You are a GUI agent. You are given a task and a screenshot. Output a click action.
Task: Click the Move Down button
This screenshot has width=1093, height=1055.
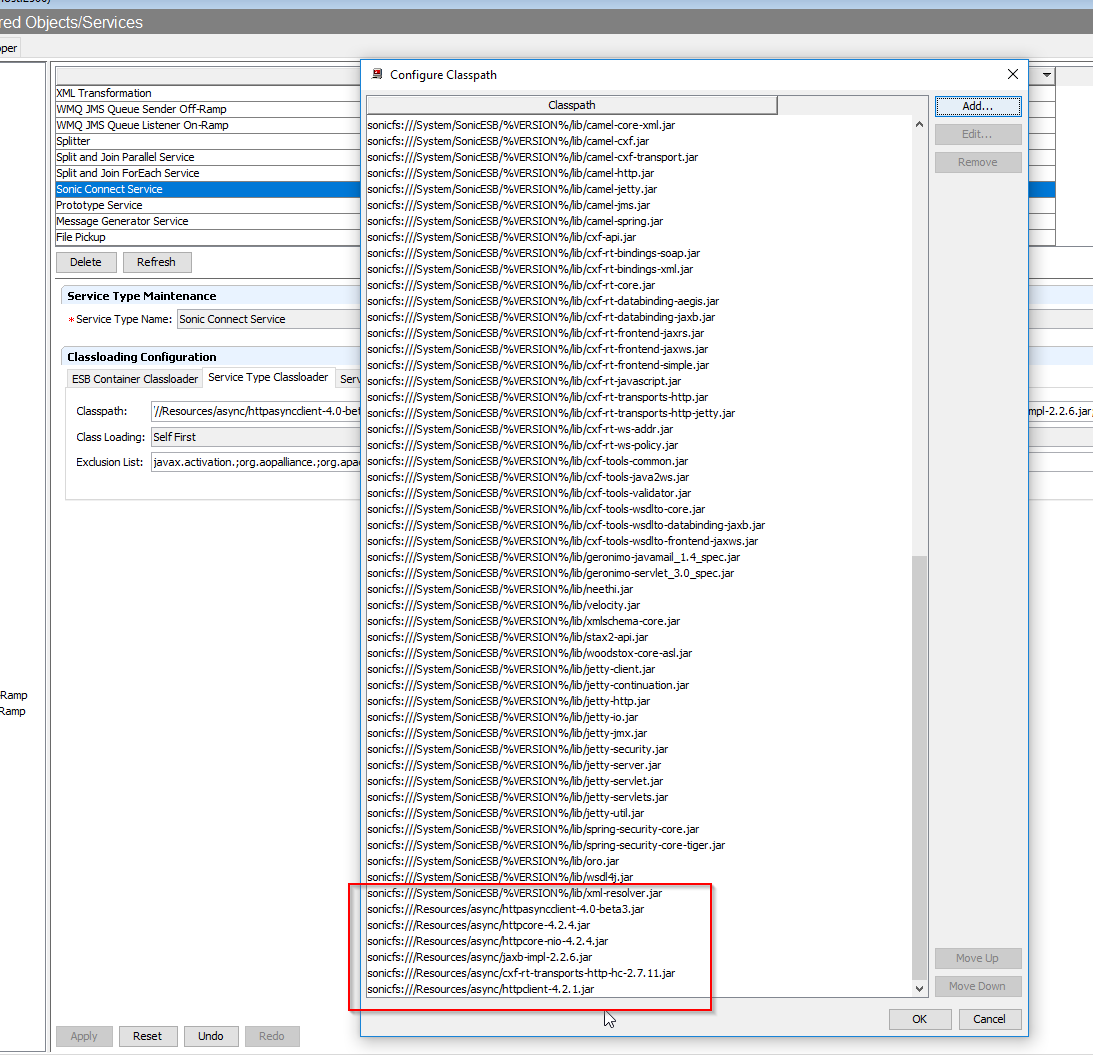tap(977, 986)
